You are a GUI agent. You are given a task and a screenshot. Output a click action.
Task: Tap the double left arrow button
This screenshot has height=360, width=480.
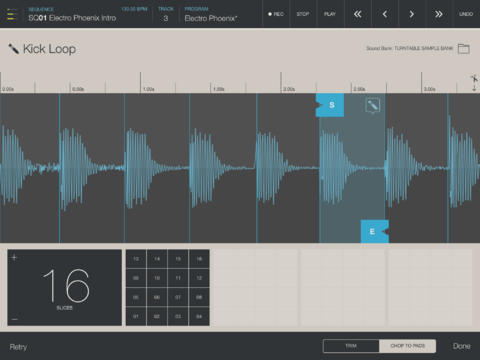coord(357,14)
